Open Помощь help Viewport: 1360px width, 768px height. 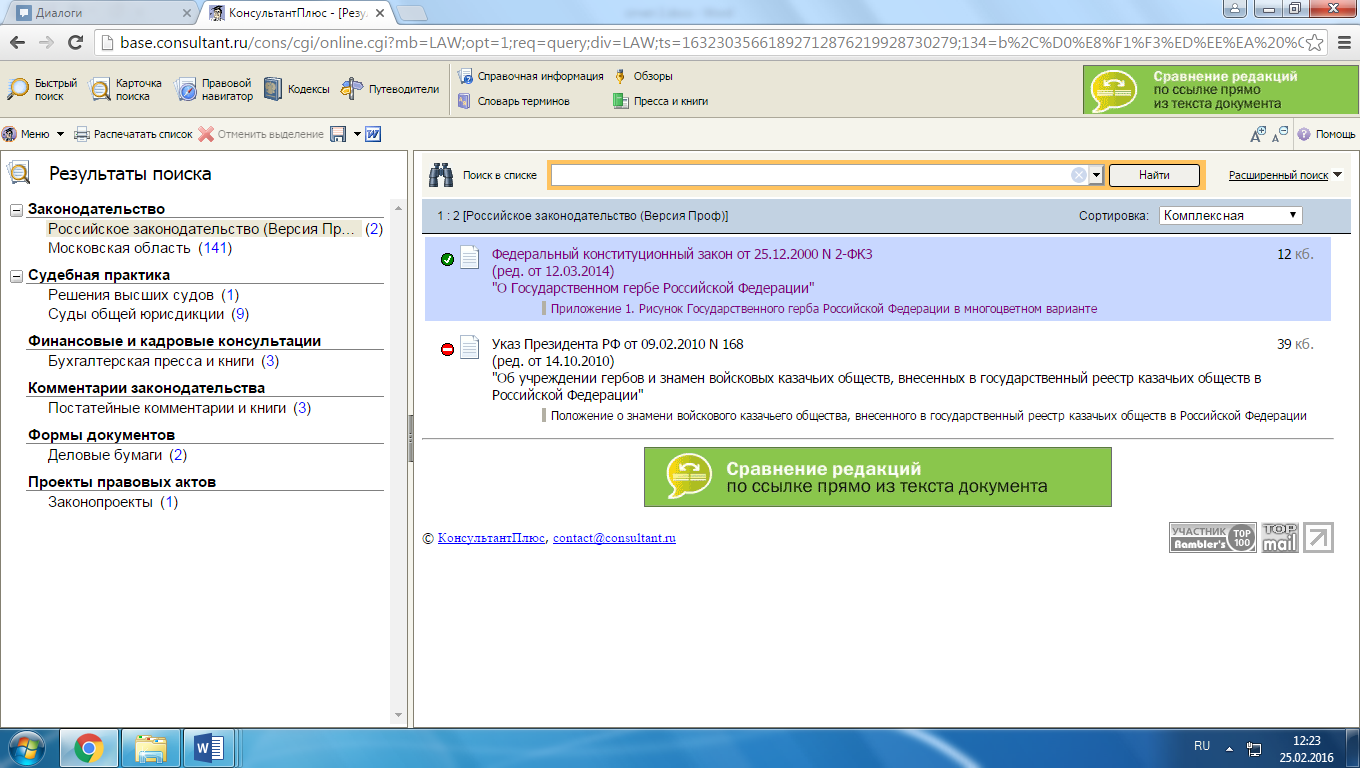pyautogui.click(x=1327, y=134)
